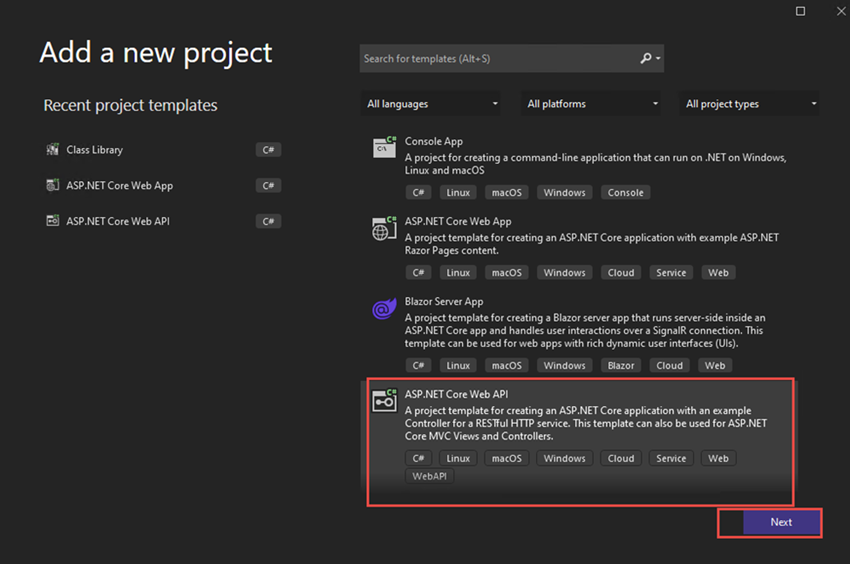The width and height of the screenshot is (850, 564).
Task: Click the Service tag under ASP.NET Core Web API
Action: [671, 458]
